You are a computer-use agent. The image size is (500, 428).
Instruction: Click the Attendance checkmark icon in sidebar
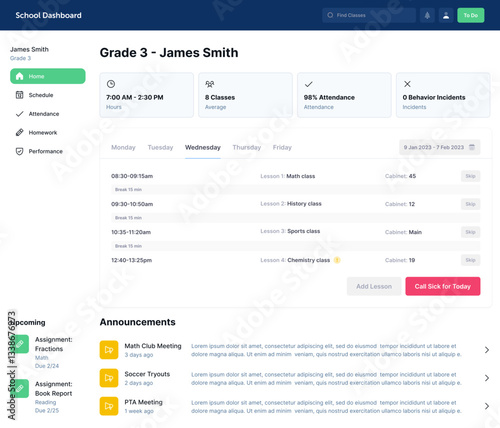click(x=20, y=114)
